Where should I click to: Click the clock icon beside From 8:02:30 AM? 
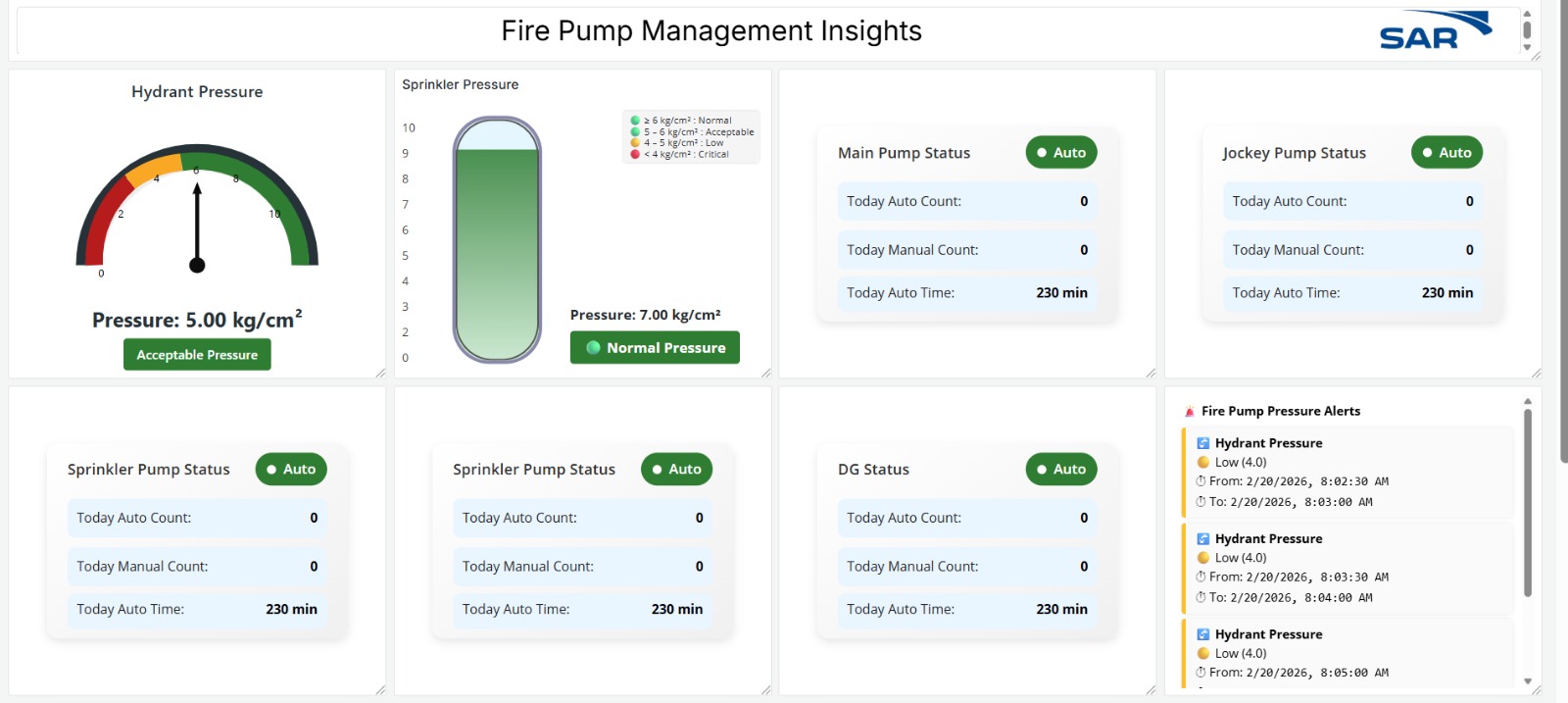(x=1200, y=481)
